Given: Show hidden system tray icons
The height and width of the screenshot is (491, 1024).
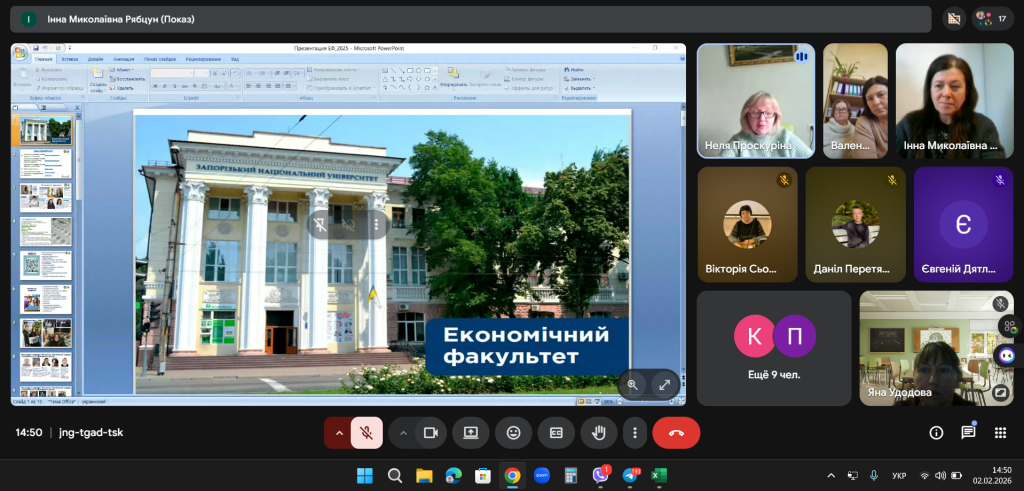Looking at the screenshot, I should point(831,475).
